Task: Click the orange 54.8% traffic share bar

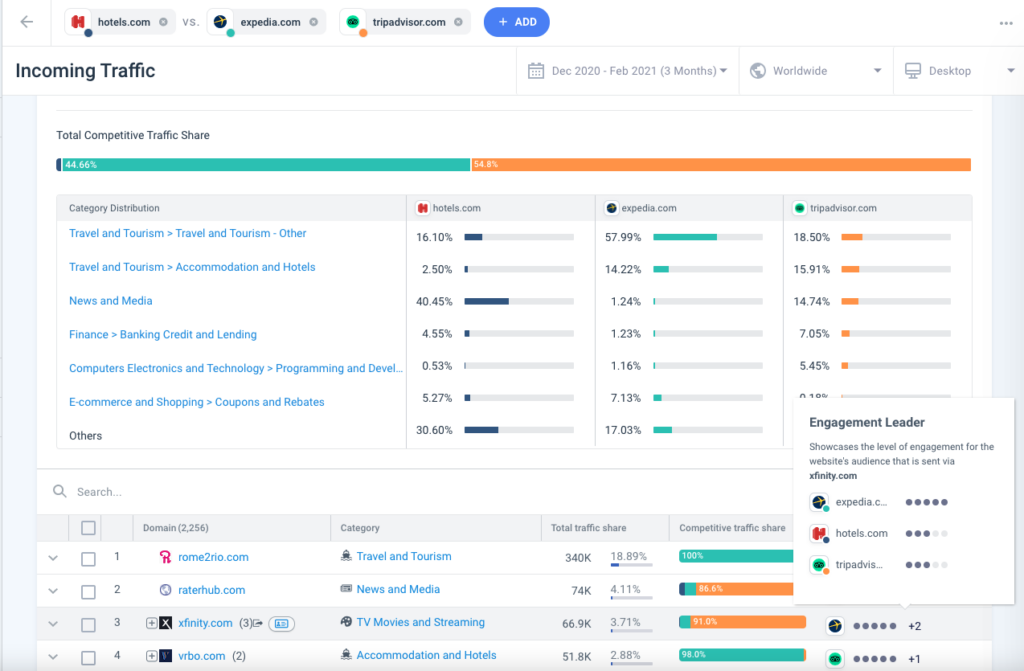Action: 720,163
